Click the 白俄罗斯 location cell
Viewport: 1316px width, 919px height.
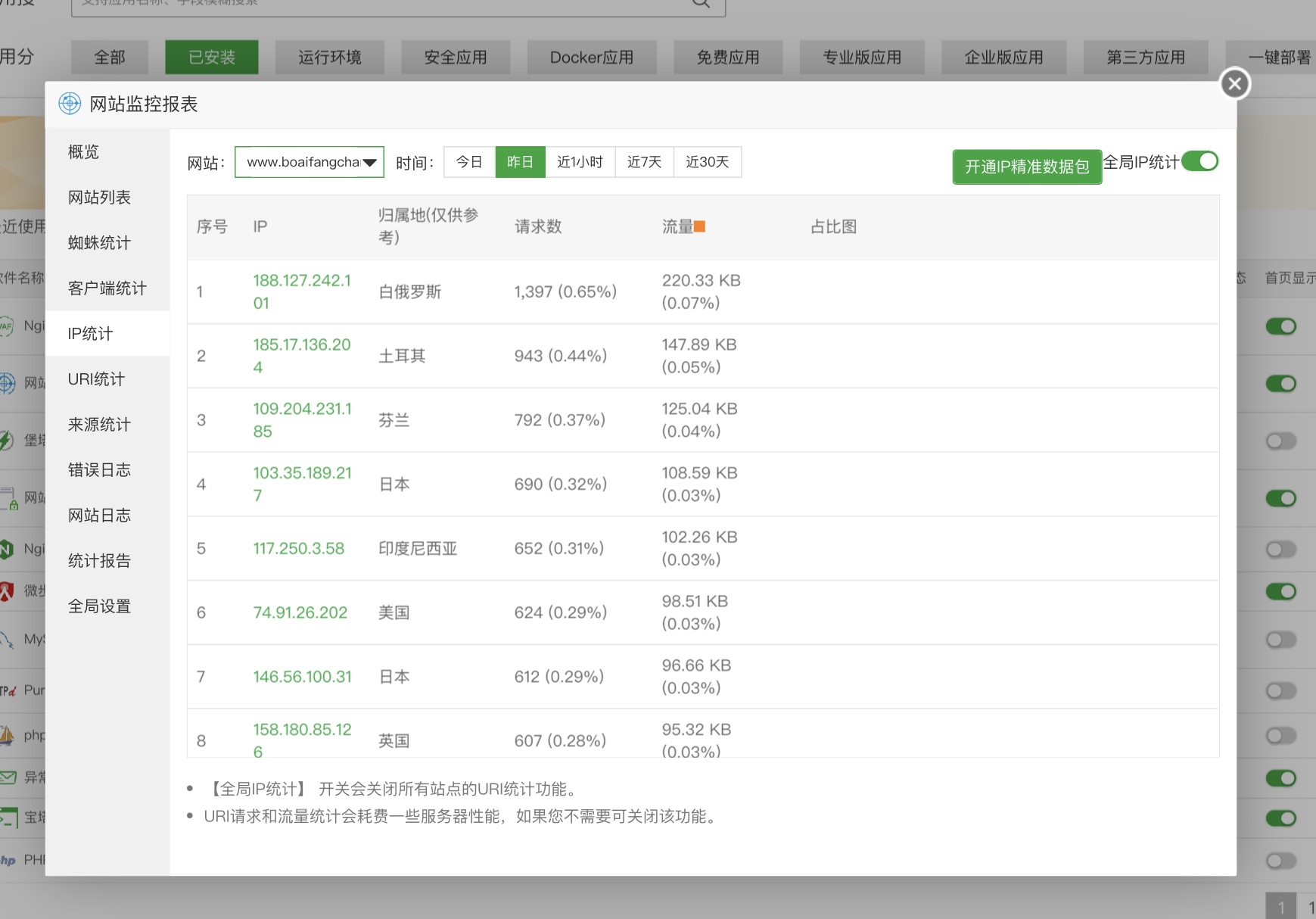click(410, 291)
